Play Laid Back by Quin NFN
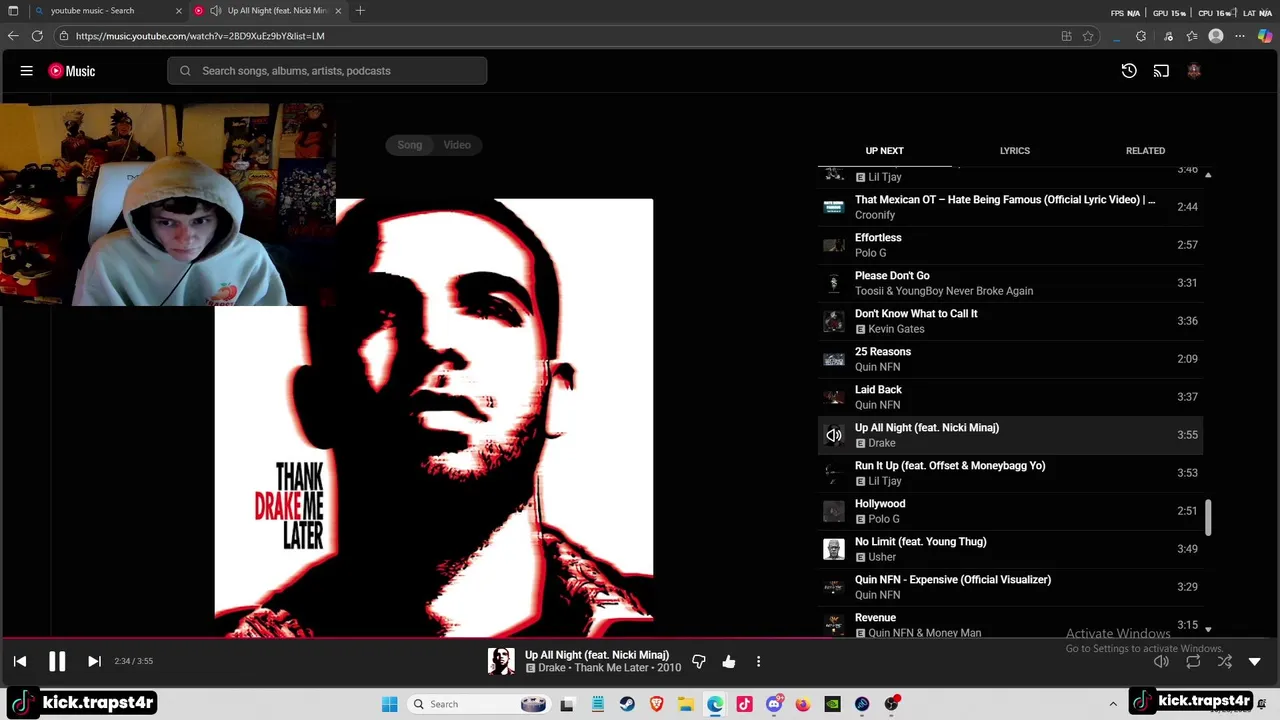This screenshot has width=1280, height=720. 1010,397
